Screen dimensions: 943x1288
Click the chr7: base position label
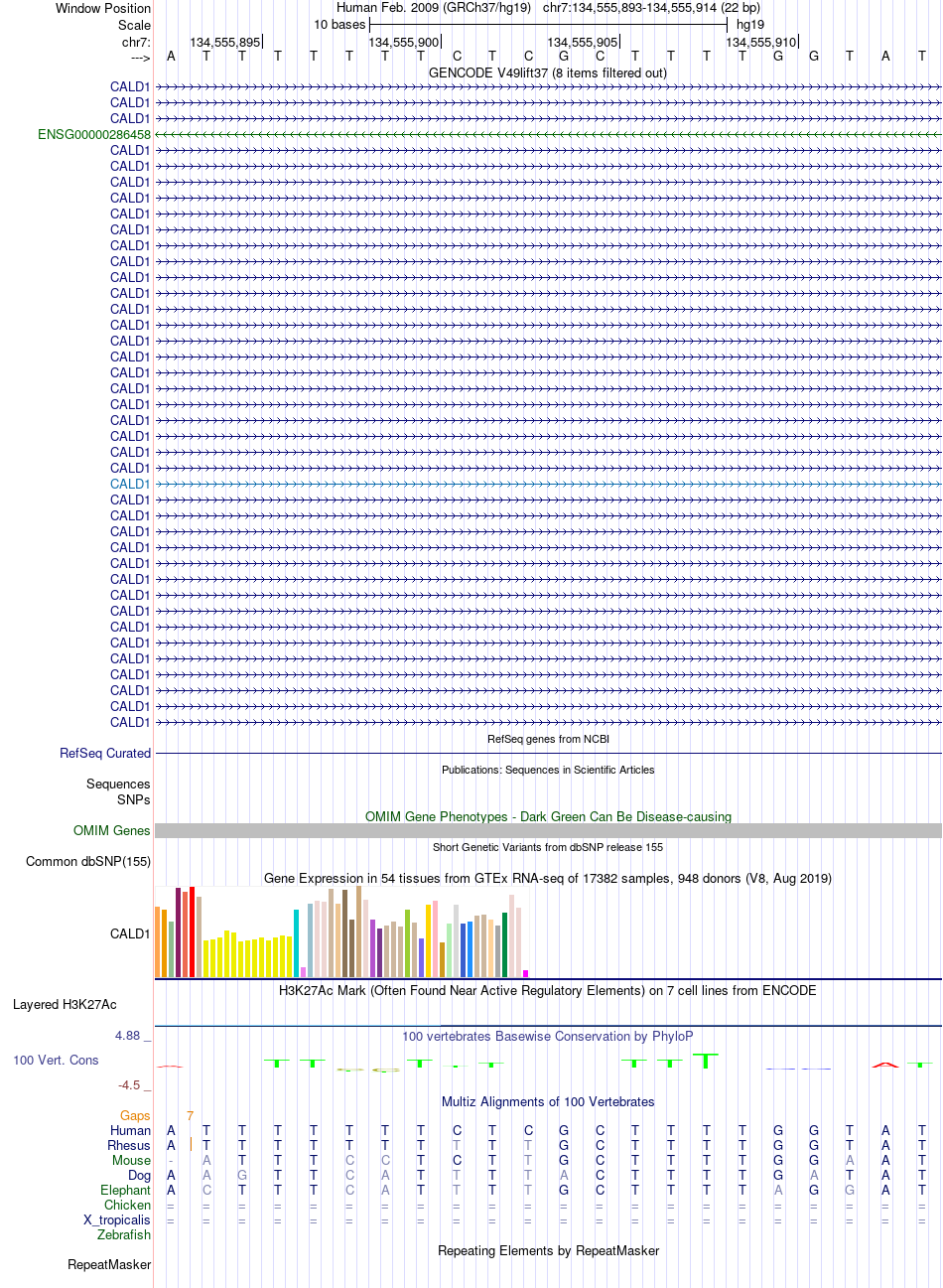click(137, 42)
